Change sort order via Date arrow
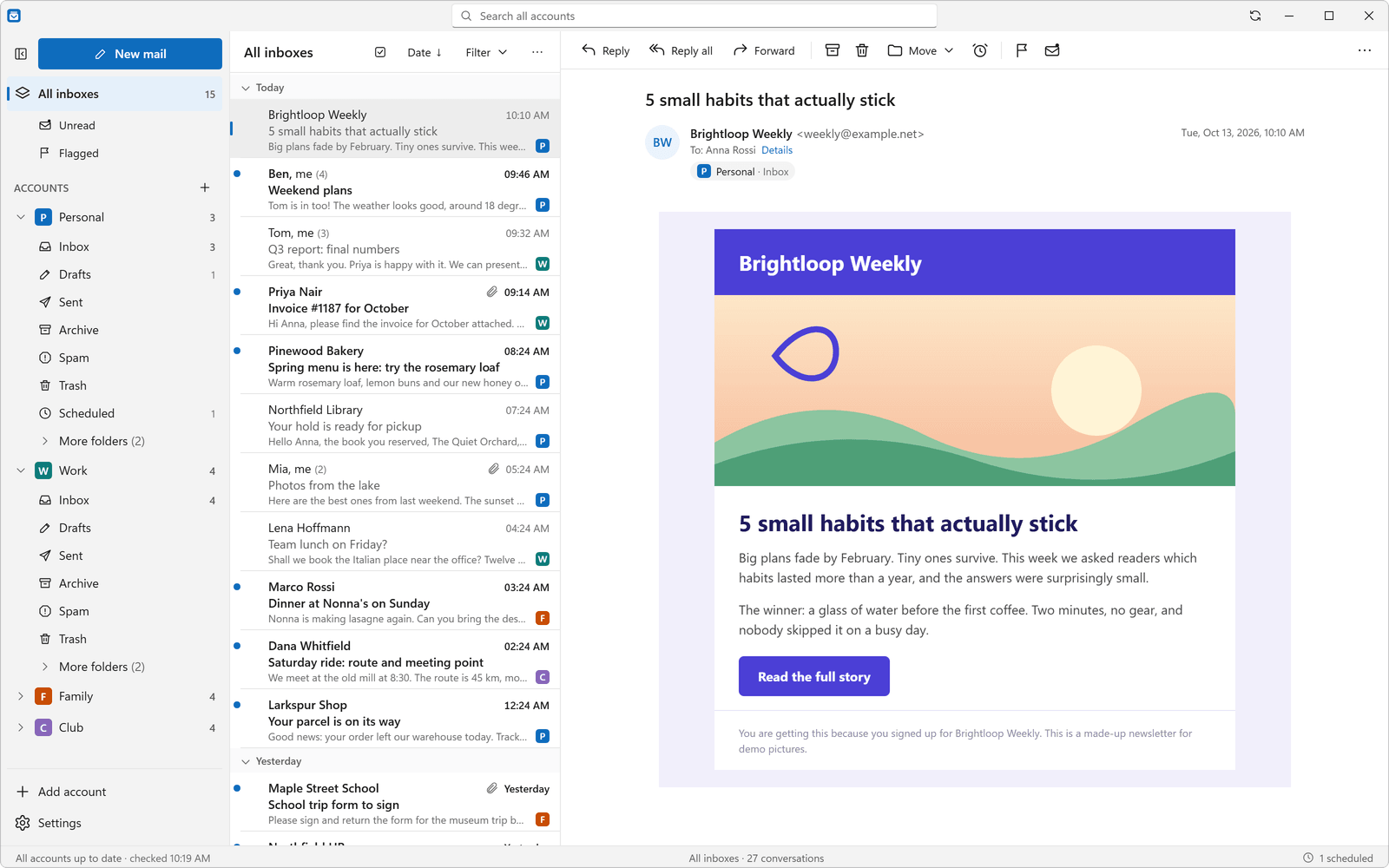 [x=425, y=52]
